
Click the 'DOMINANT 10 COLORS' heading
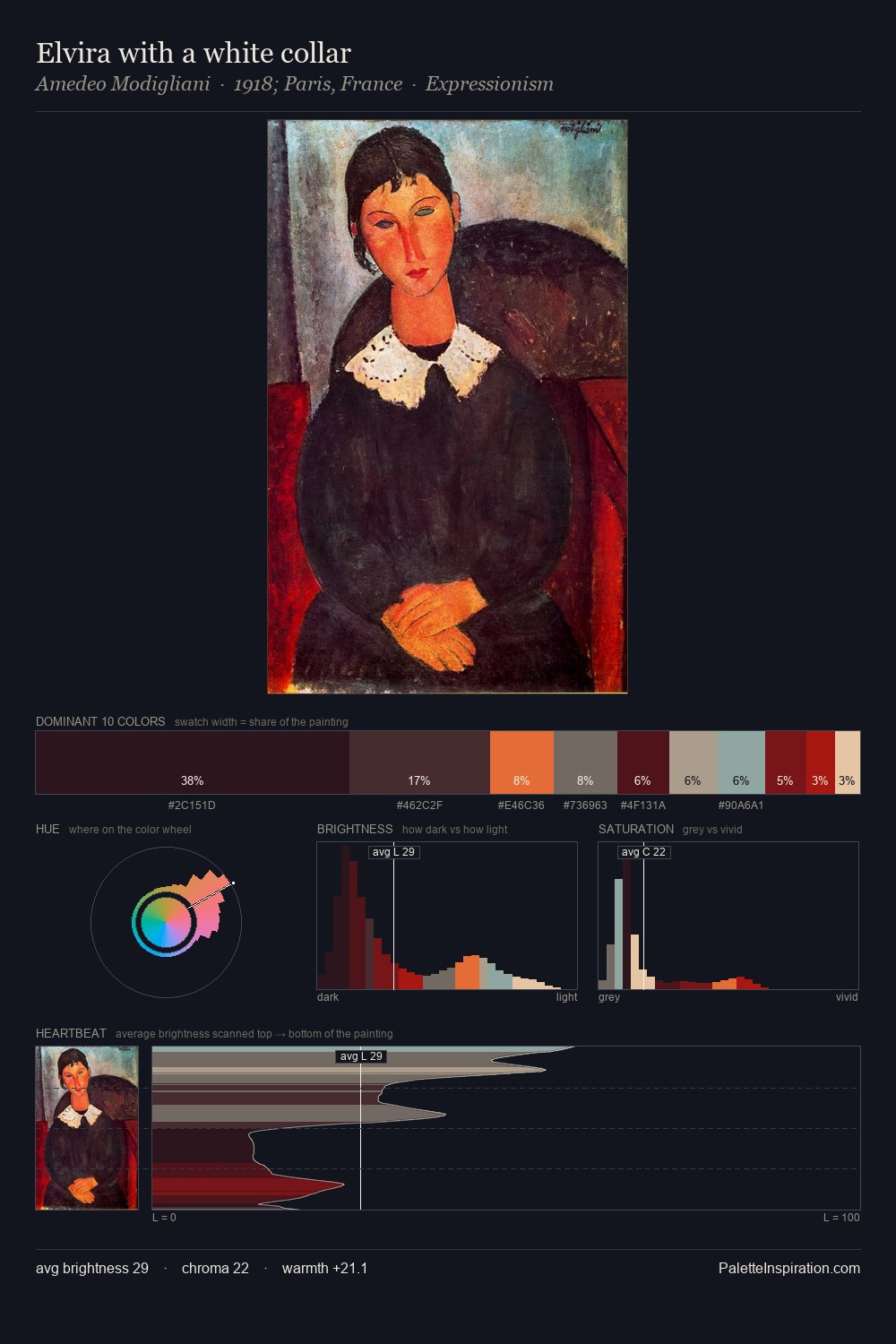coord(100,721)
